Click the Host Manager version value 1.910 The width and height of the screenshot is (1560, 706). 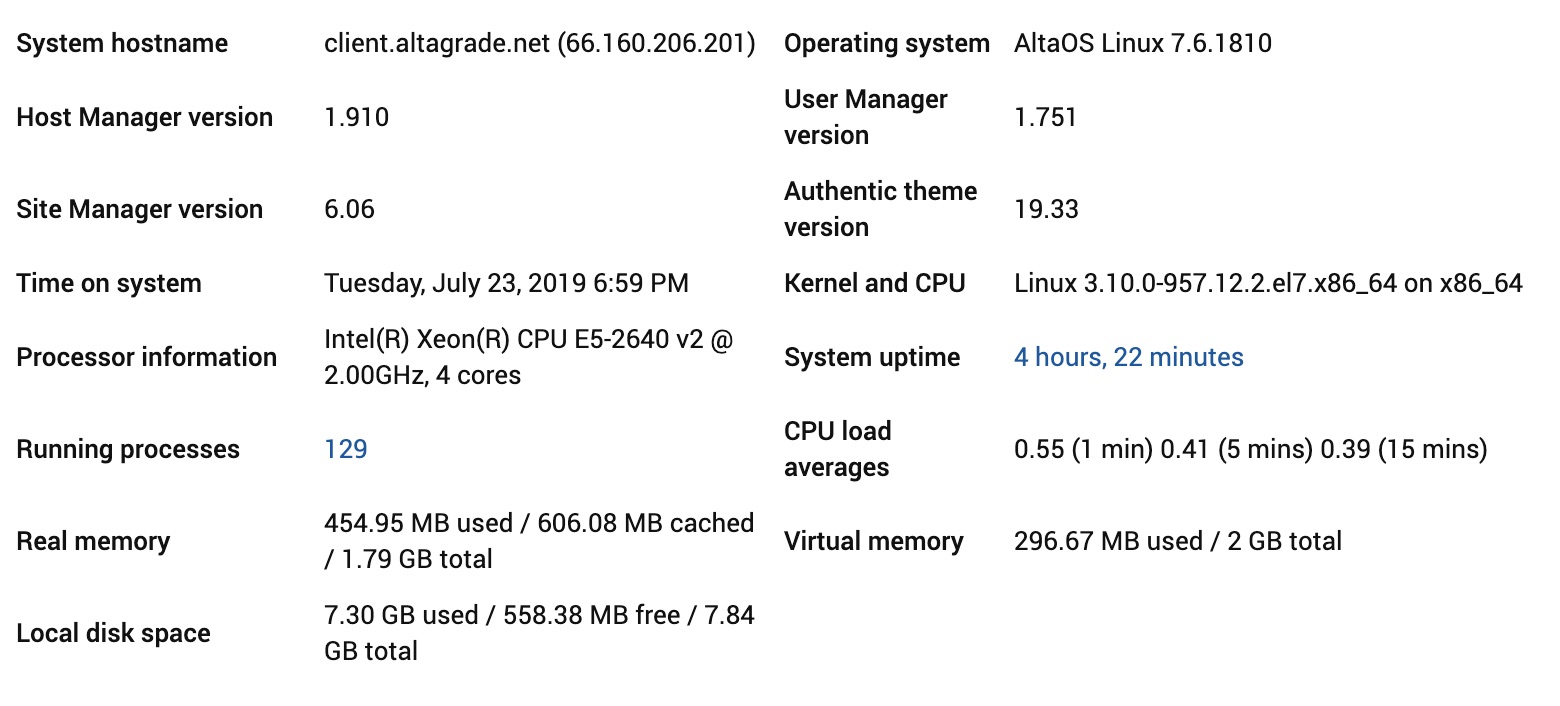(x=357, y=117)
